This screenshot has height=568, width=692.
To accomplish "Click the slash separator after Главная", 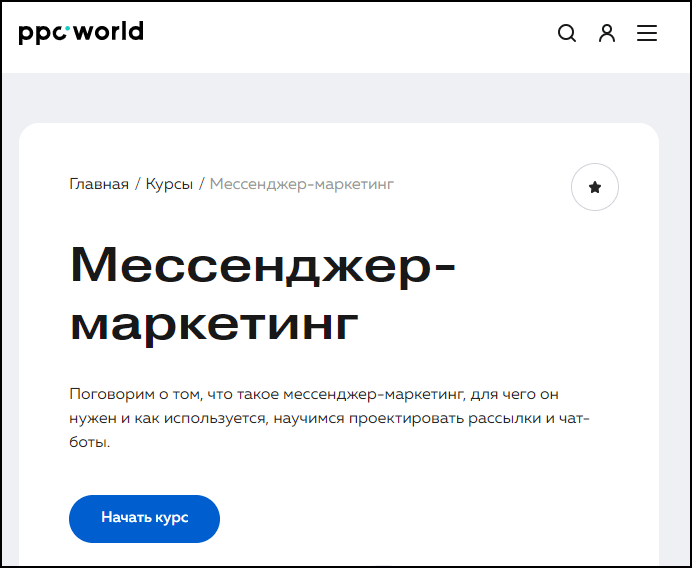I will pos(137,184).
